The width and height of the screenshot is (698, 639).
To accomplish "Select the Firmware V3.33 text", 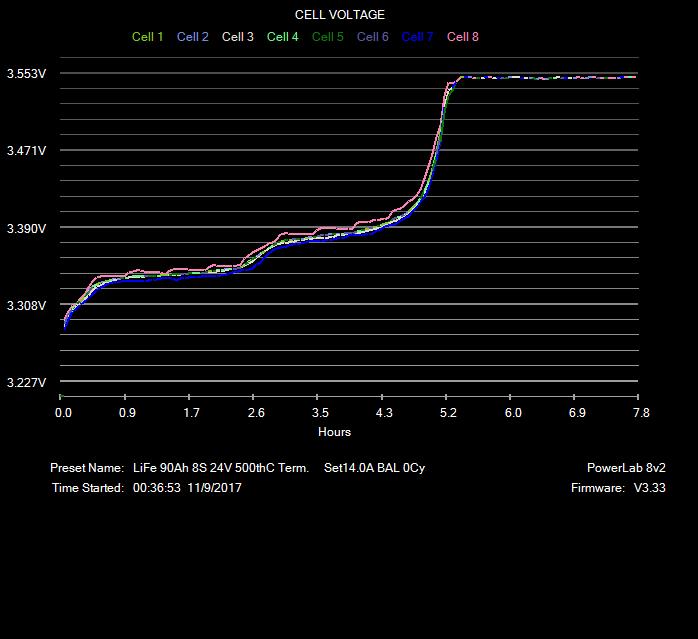I will coord(611,488).
